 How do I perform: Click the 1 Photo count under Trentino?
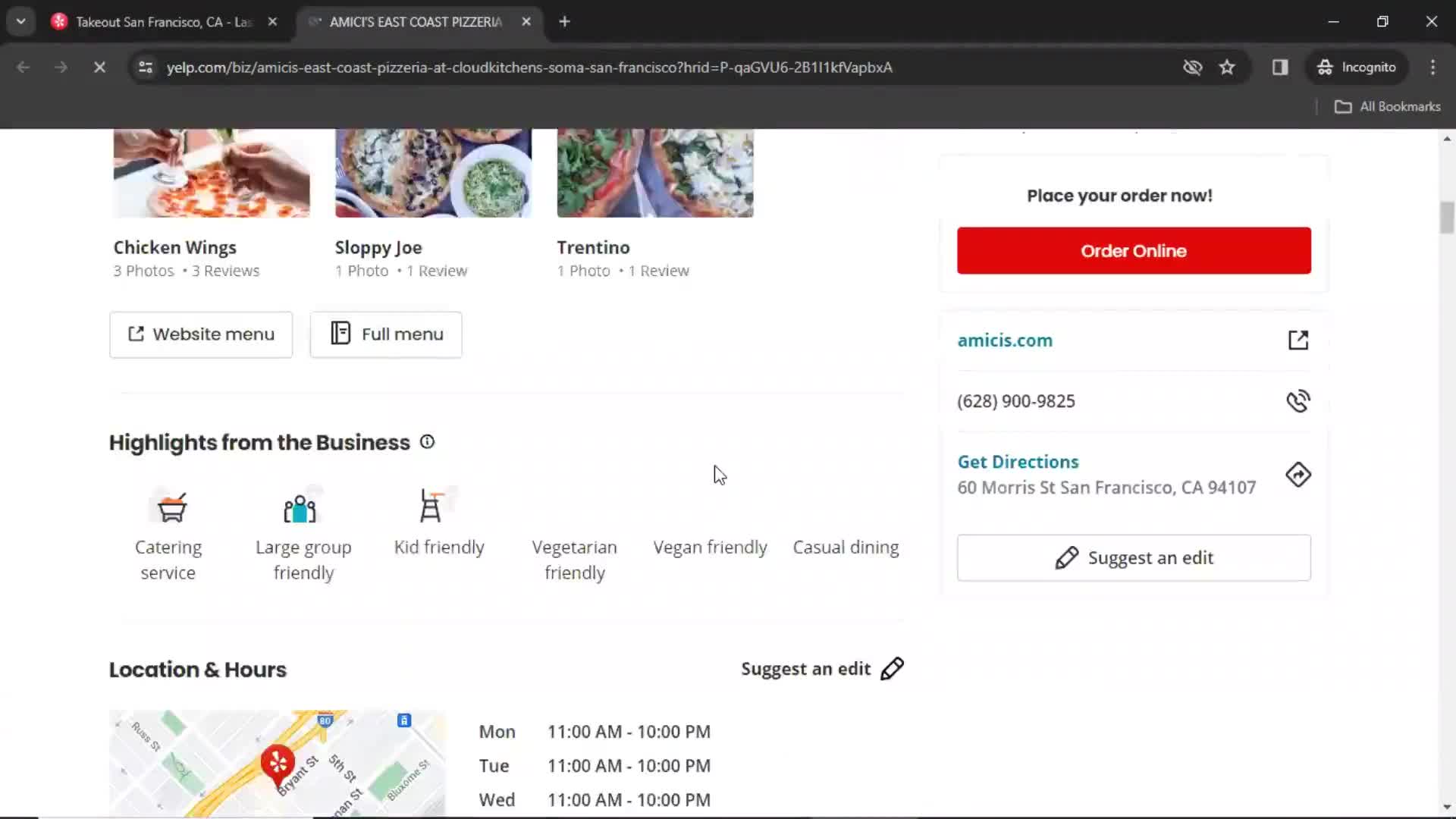pos(584,271)
